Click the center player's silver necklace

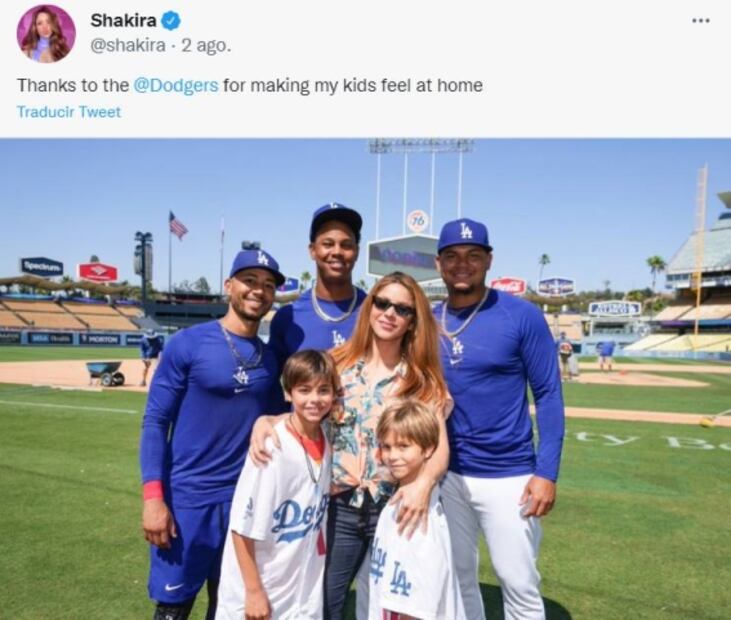tap(332, 309)
